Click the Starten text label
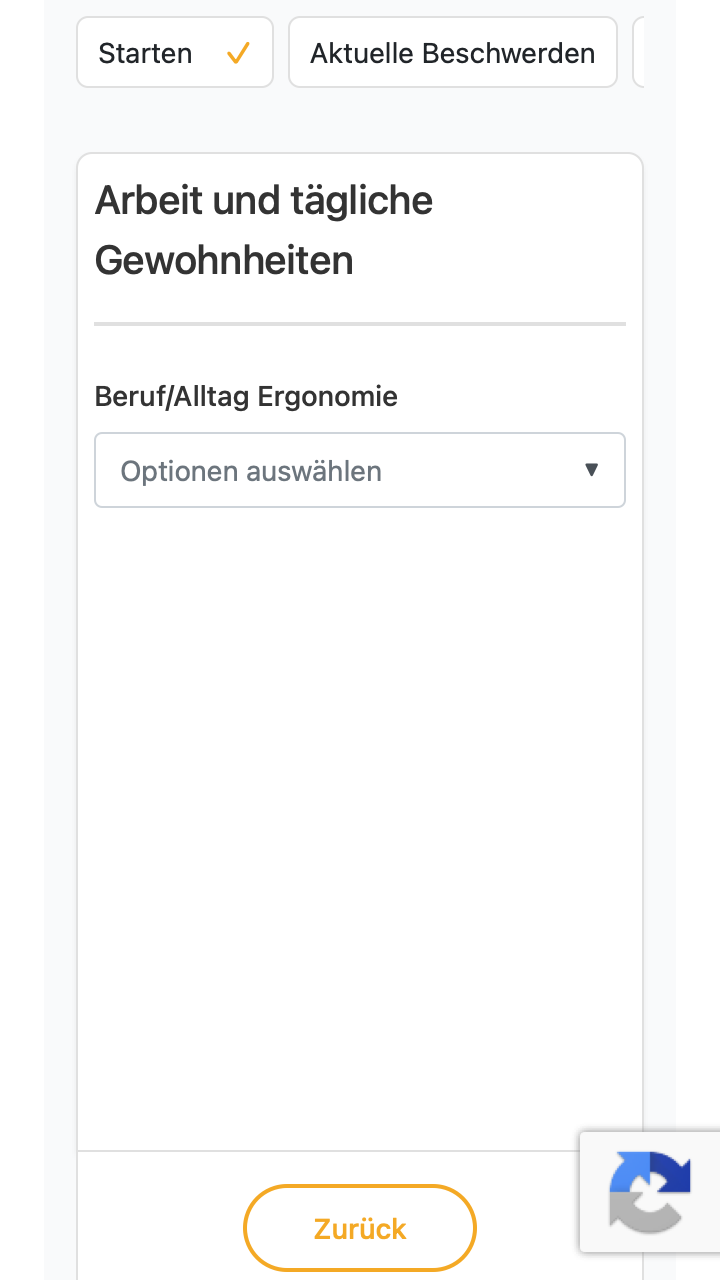 tap(145, 53)
